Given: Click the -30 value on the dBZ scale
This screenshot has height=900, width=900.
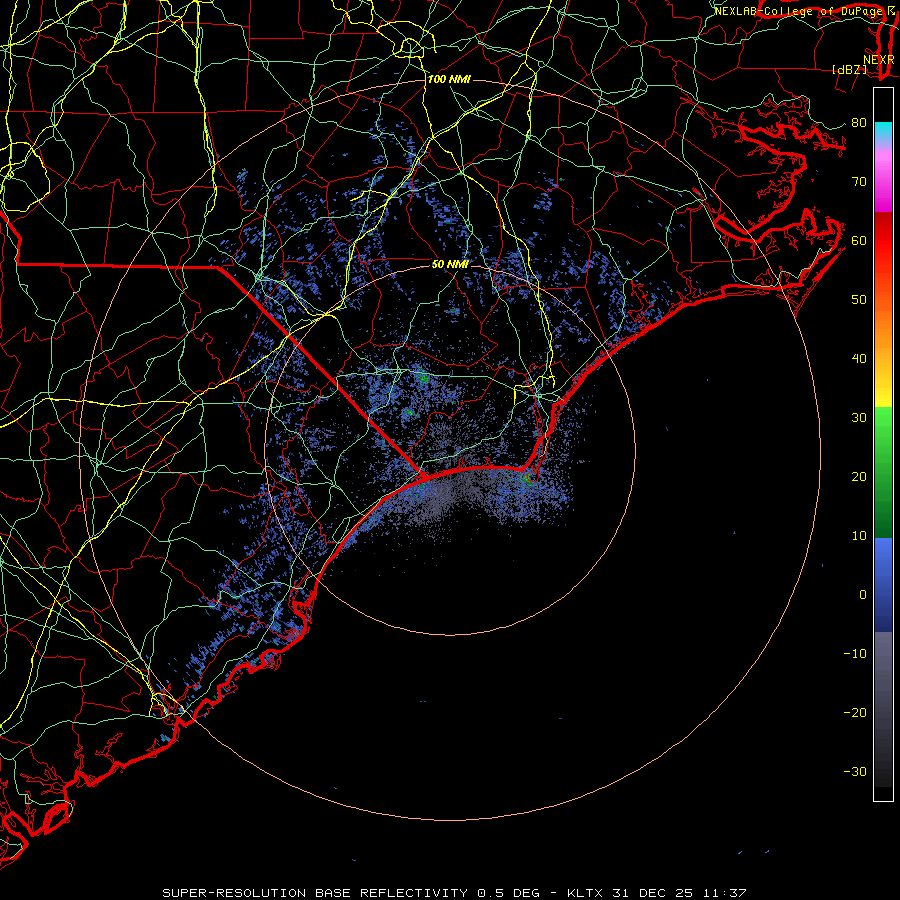Looking at the screenshot, I should click(855, 772).
